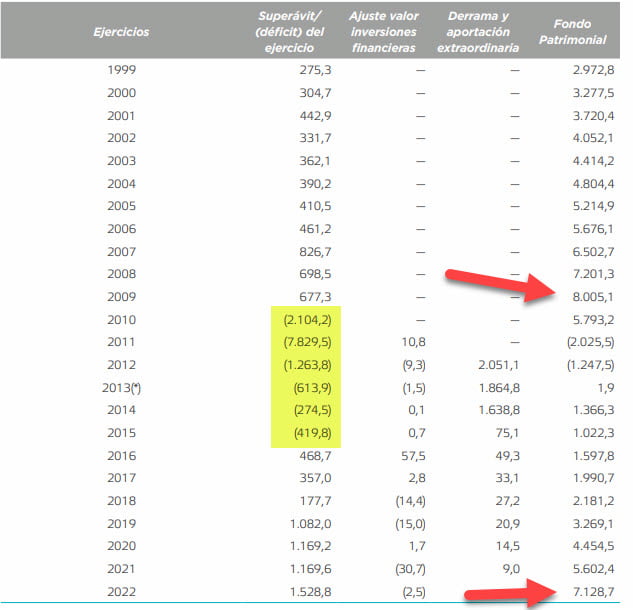Select the derrama value 1.638,8
The image size is (633, 610).
499,411
